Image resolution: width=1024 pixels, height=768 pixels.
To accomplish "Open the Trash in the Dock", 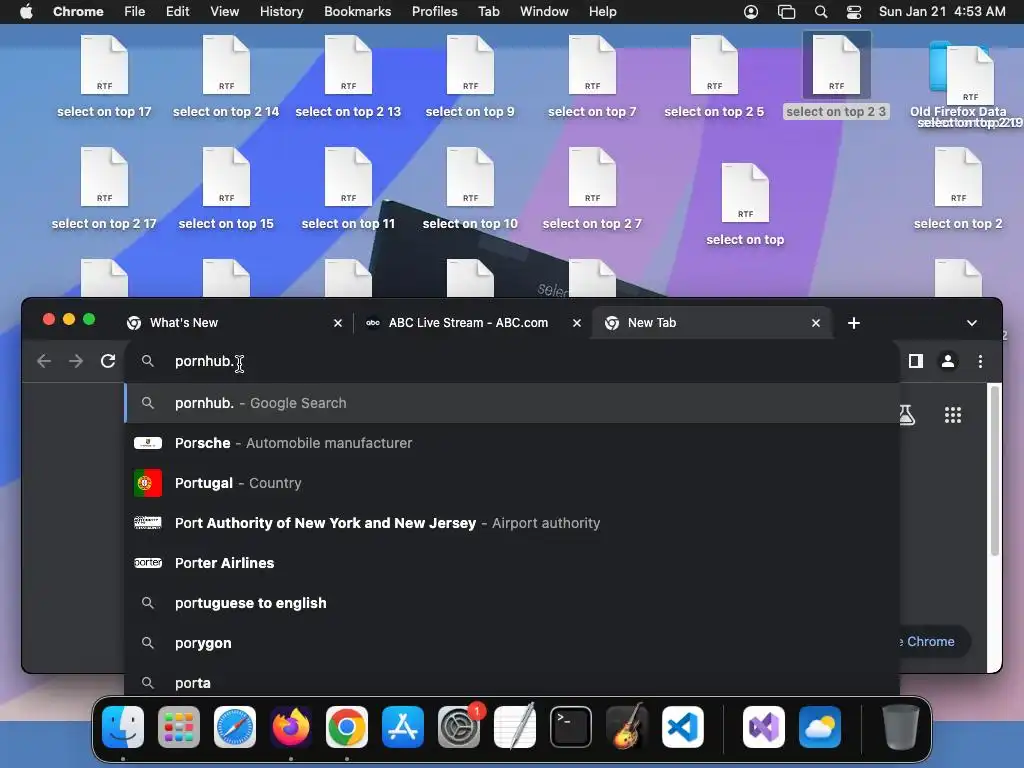I will coord(901,727).
